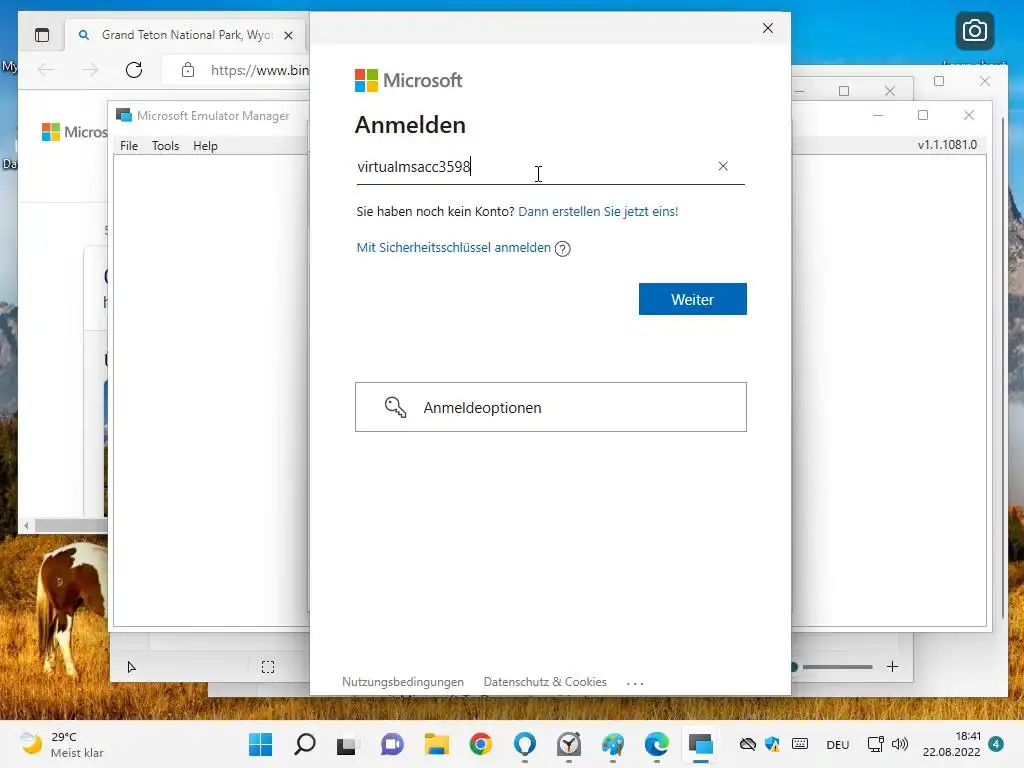Image resolution: width=1024 pixels, height=768 pixels.
Task: Open the light bulb app on taskbar
Action: click(525, 744)
